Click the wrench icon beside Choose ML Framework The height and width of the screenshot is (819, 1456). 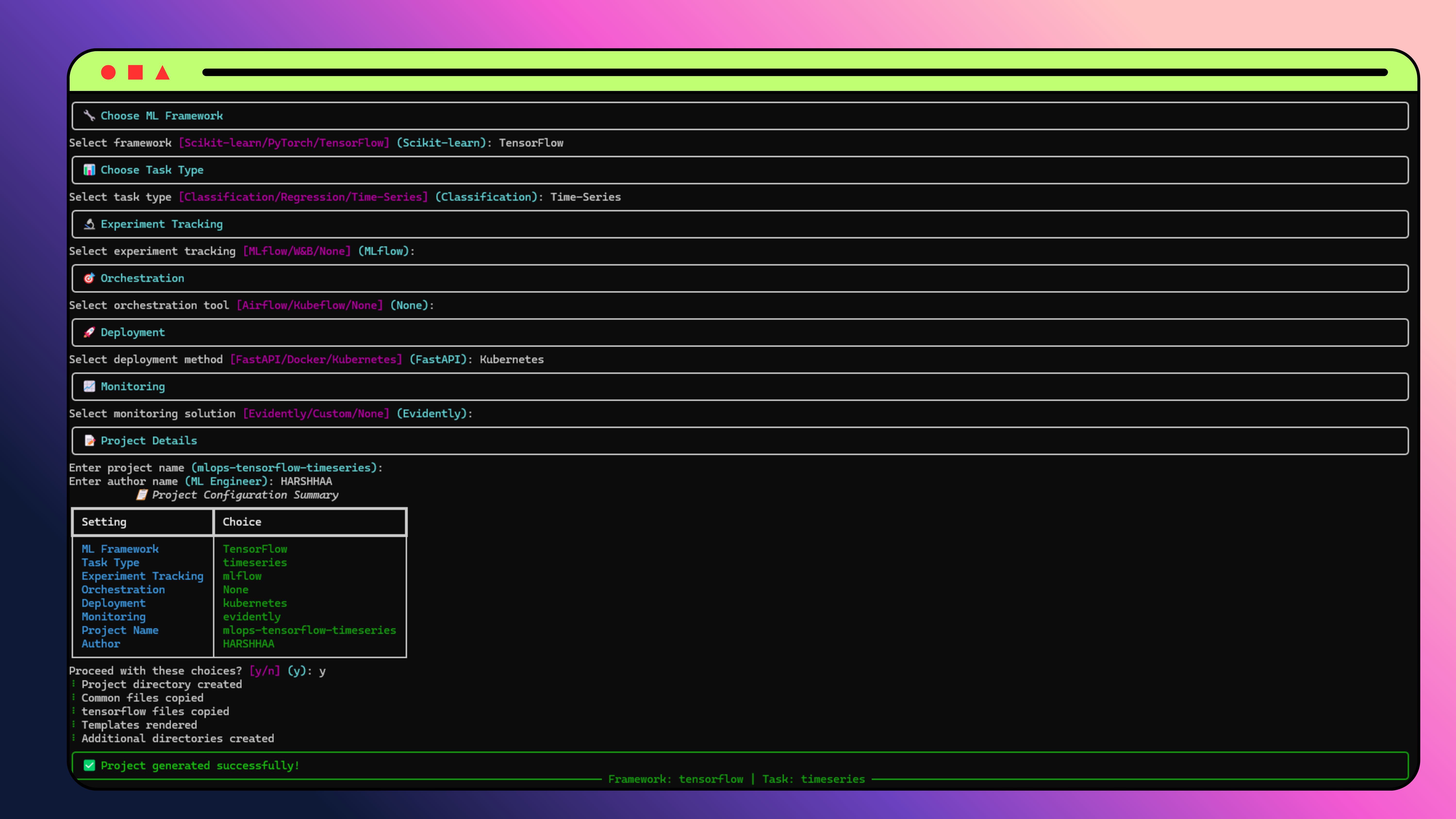coord(89,115)
